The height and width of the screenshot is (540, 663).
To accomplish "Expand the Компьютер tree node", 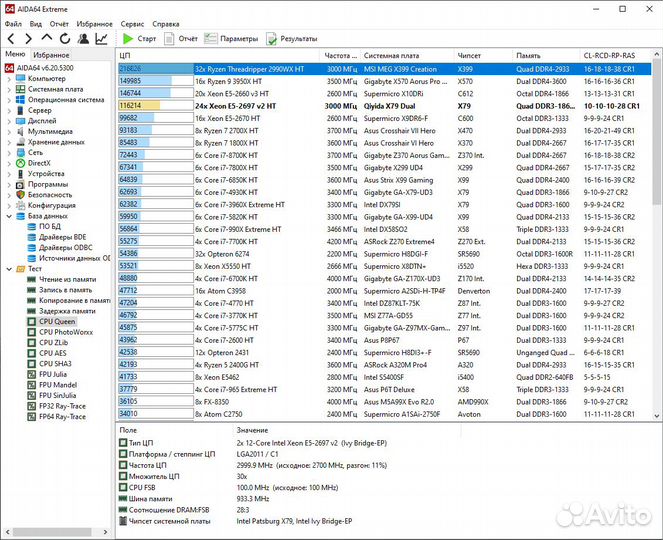I will click(x=9, y=79).
